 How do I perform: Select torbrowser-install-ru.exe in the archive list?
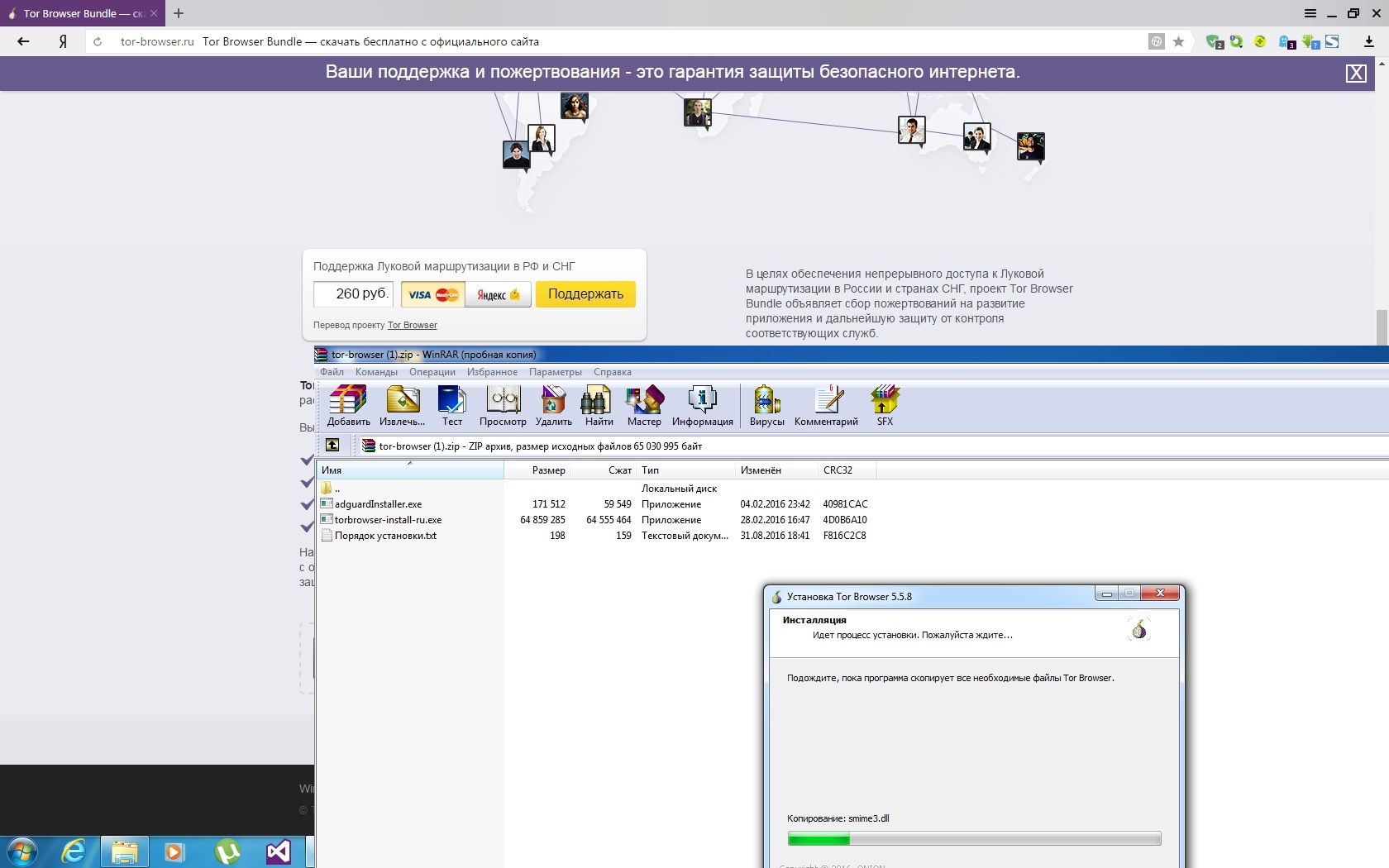tap(388, 520)
